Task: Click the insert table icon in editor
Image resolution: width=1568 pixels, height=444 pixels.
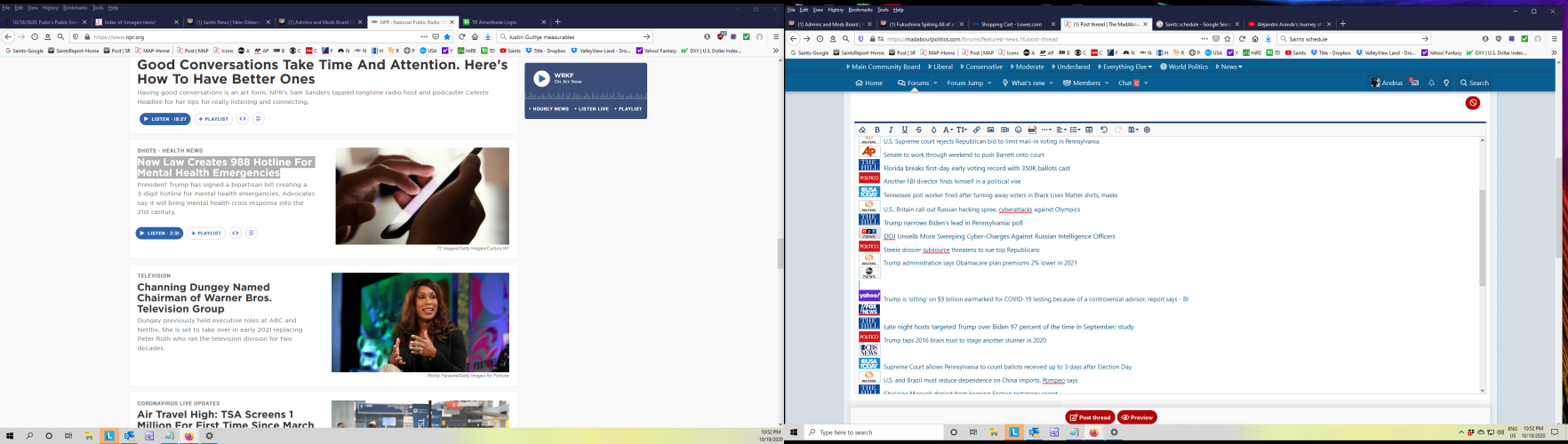Action: (1089, 130)
